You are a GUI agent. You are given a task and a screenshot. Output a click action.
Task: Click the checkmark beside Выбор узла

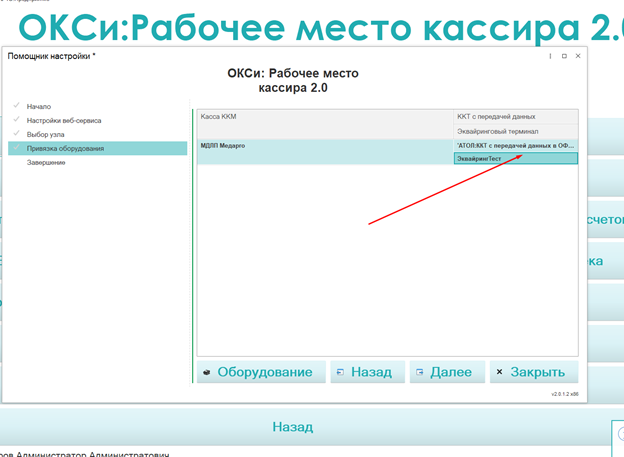click(16, 133)
